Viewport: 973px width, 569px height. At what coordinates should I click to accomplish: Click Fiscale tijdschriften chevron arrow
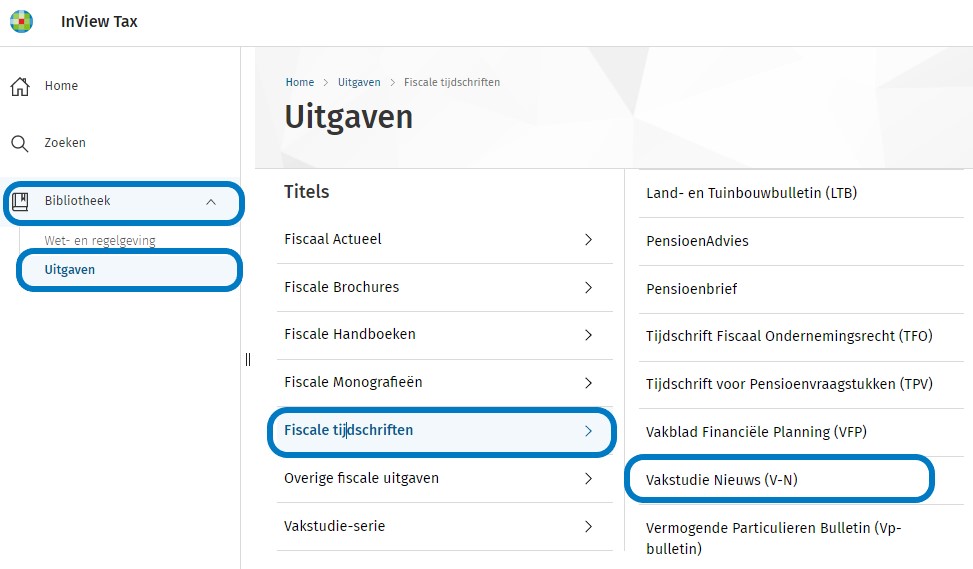pyautogui.click(x=588, y=431)
